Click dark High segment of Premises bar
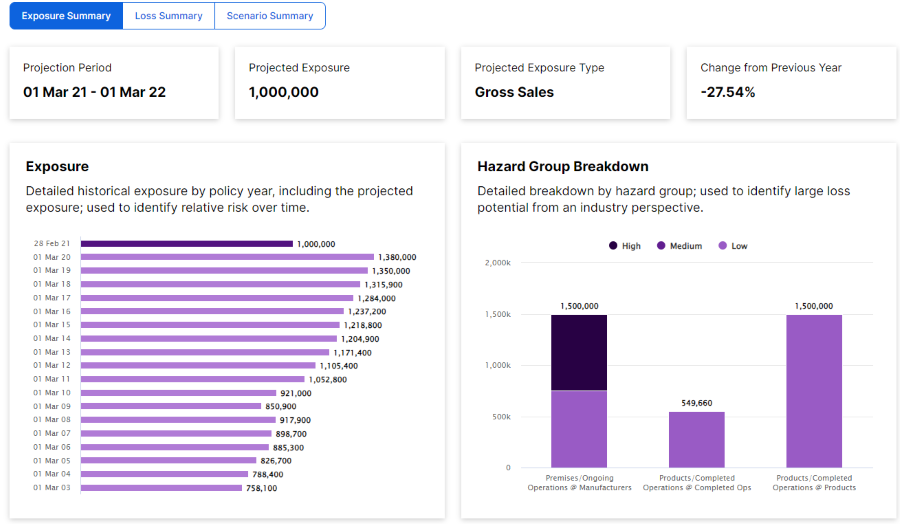The image size is (900, 524). tap(579, 352)
